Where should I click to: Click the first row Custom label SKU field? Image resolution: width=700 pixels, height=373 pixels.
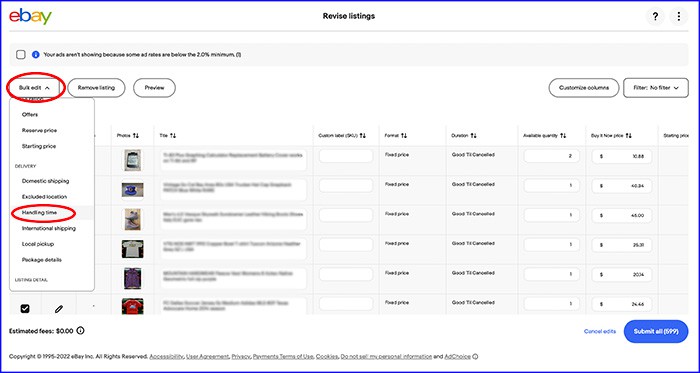click(x=346, y=156)
